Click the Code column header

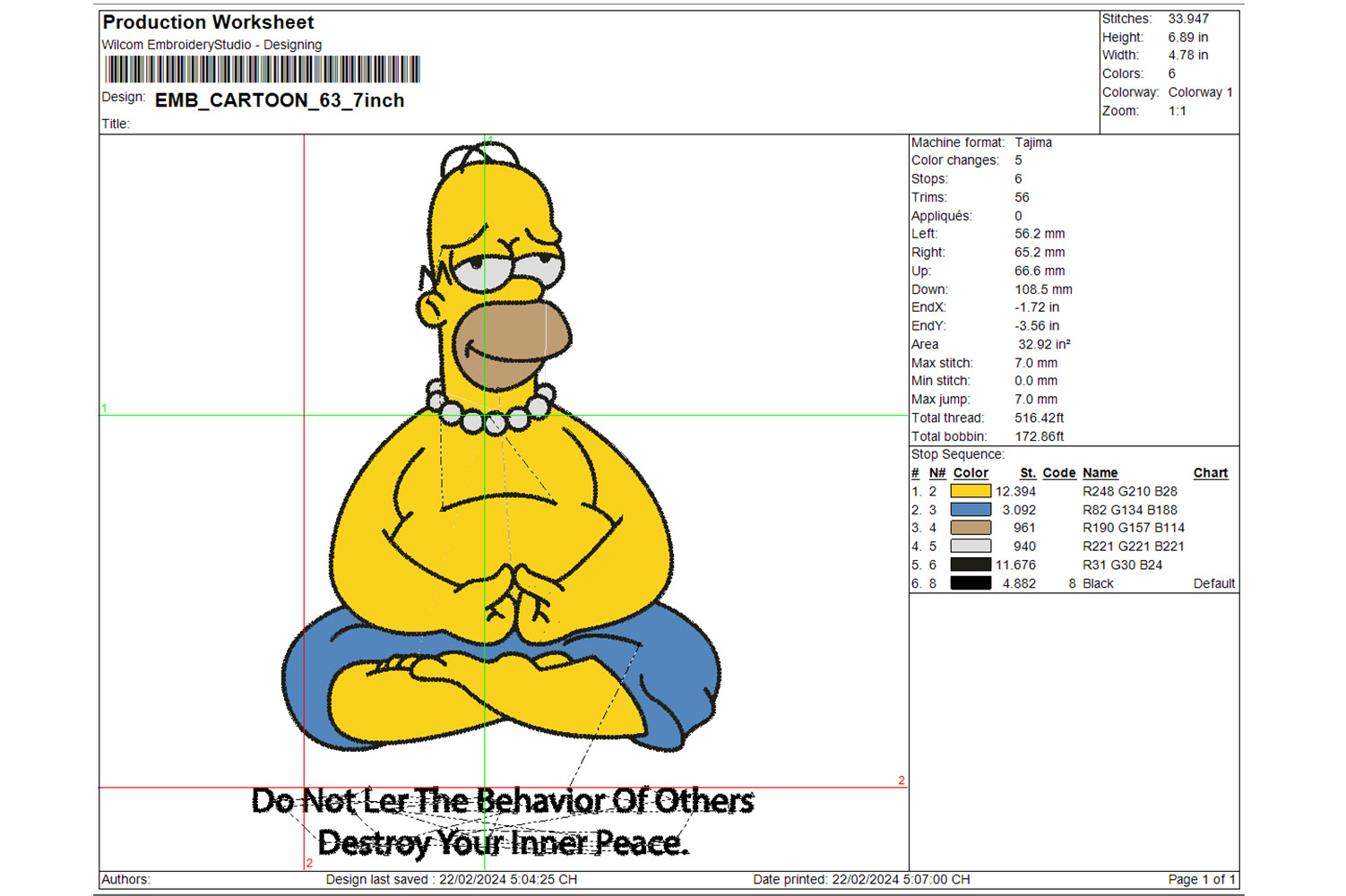tap(1058, 473)
